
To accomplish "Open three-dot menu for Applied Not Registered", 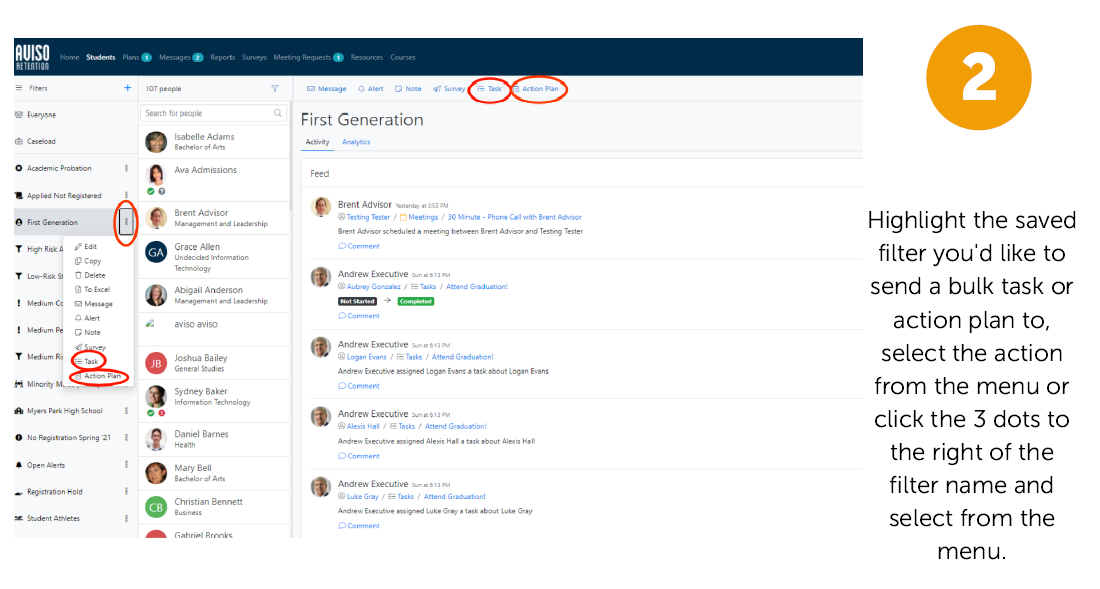I will 126,196.
